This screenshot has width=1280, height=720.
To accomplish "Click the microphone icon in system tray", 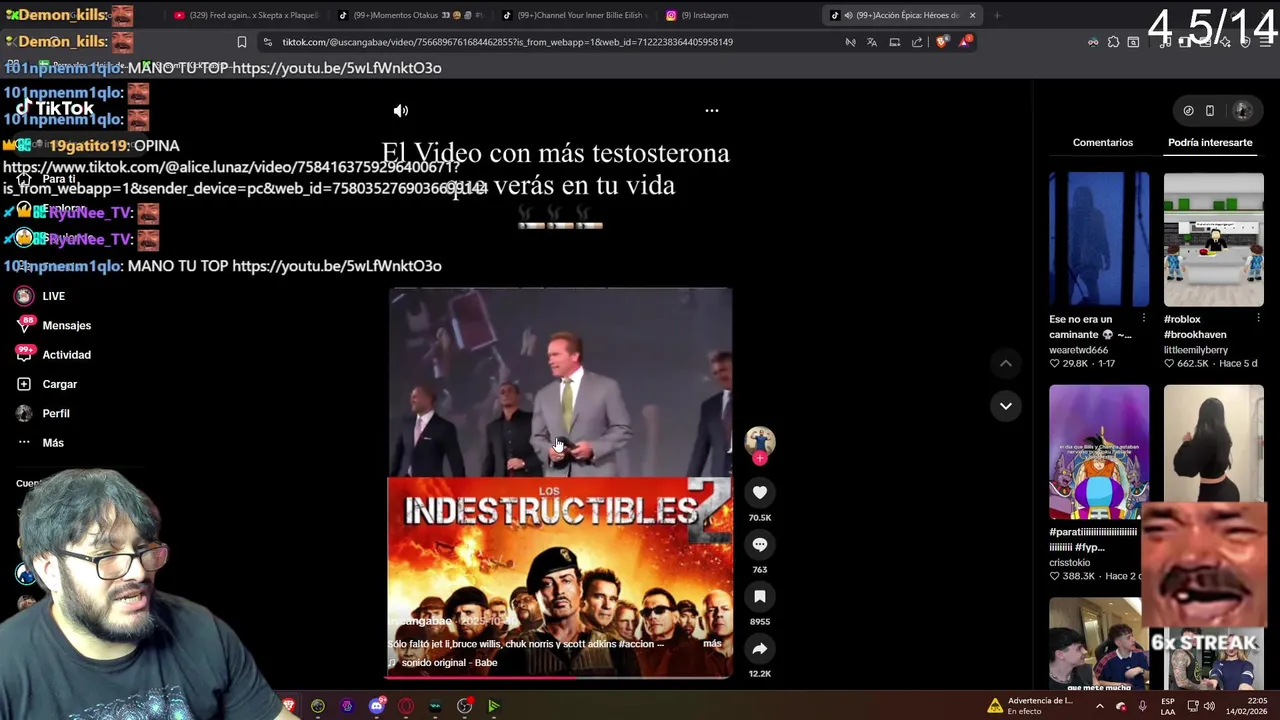I will (x=1142, y=706).
